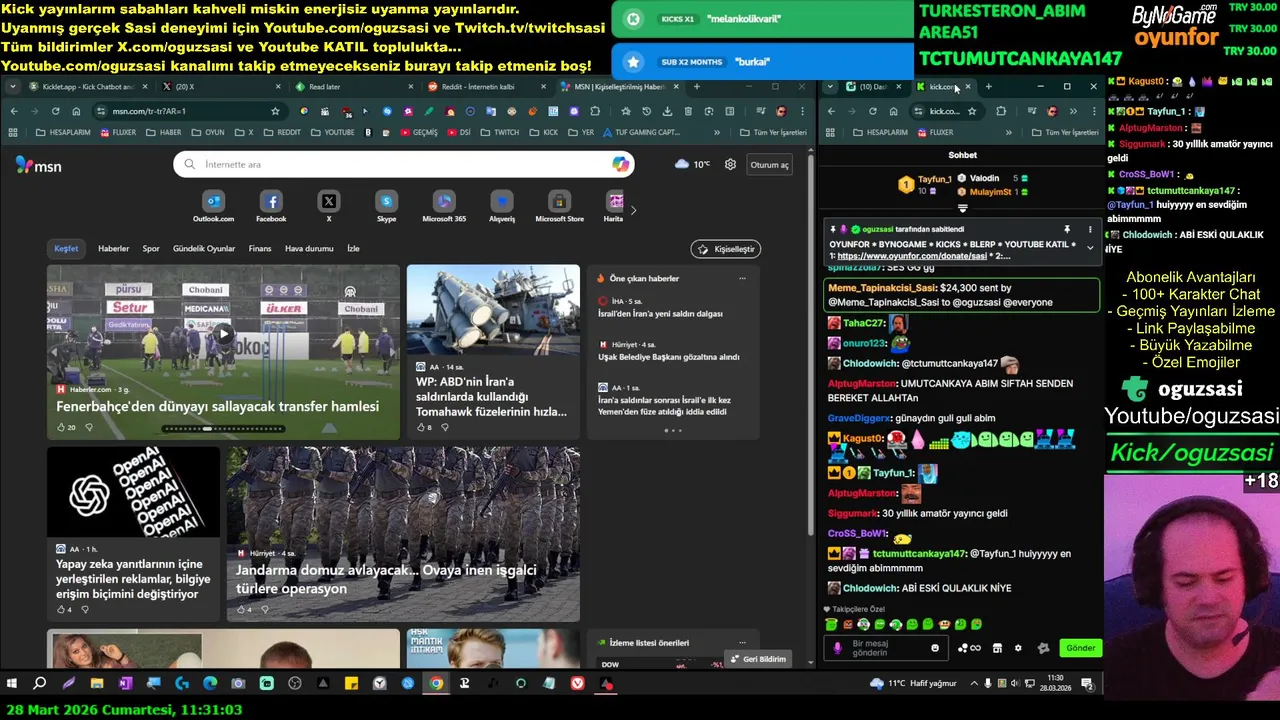Reload the kick.com page
Viewport: 1280px width, 720px height.
pyautogui.click(x=872, y=111)
